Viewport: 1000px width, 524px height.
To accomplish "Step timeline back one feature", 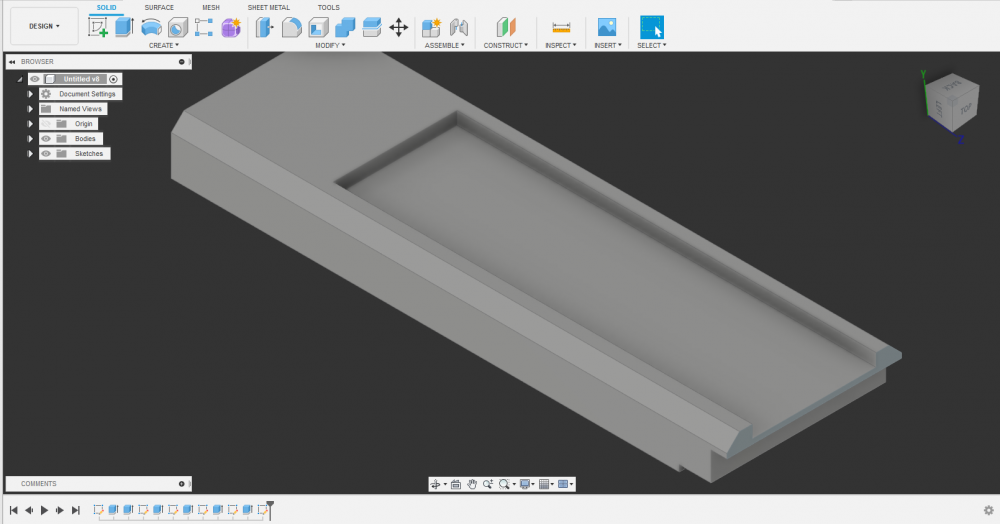I will (29, 510).
